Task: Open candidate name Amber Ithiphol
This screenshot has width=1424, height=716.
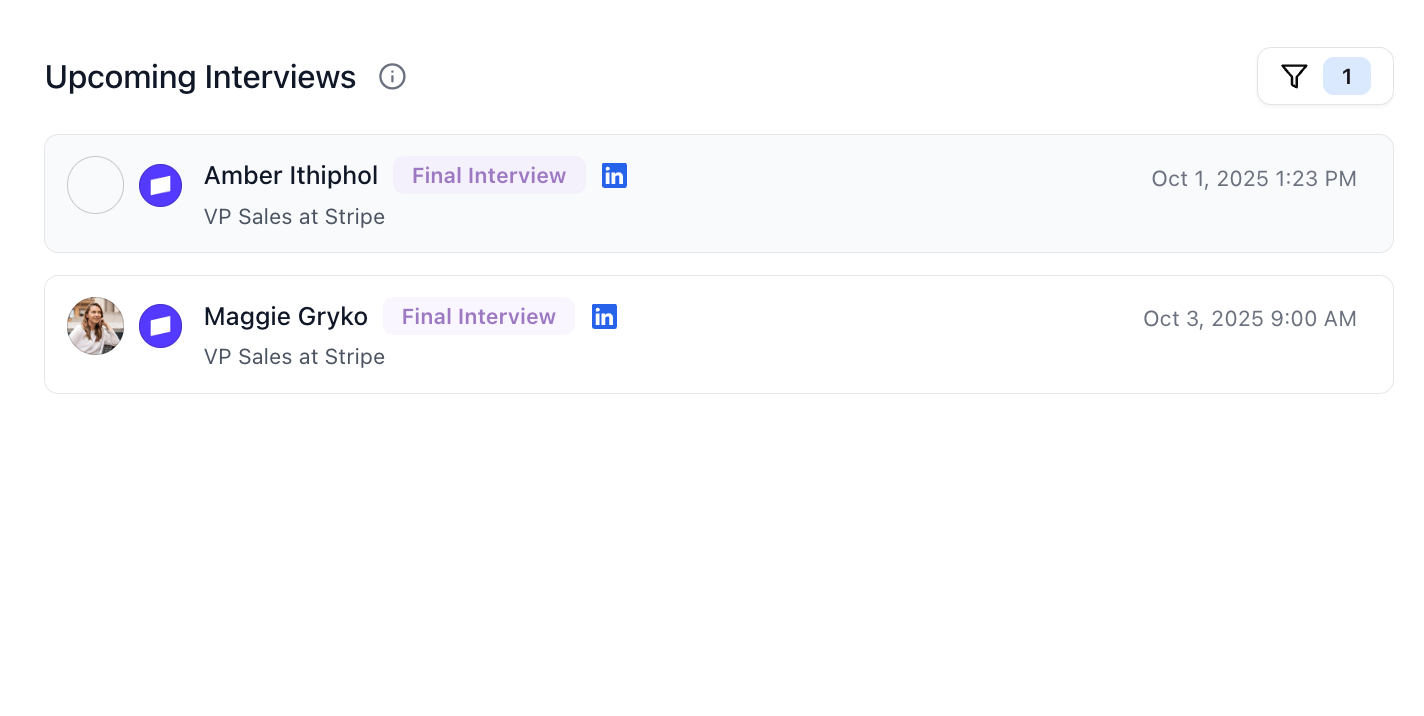Action: coord(291,176)
